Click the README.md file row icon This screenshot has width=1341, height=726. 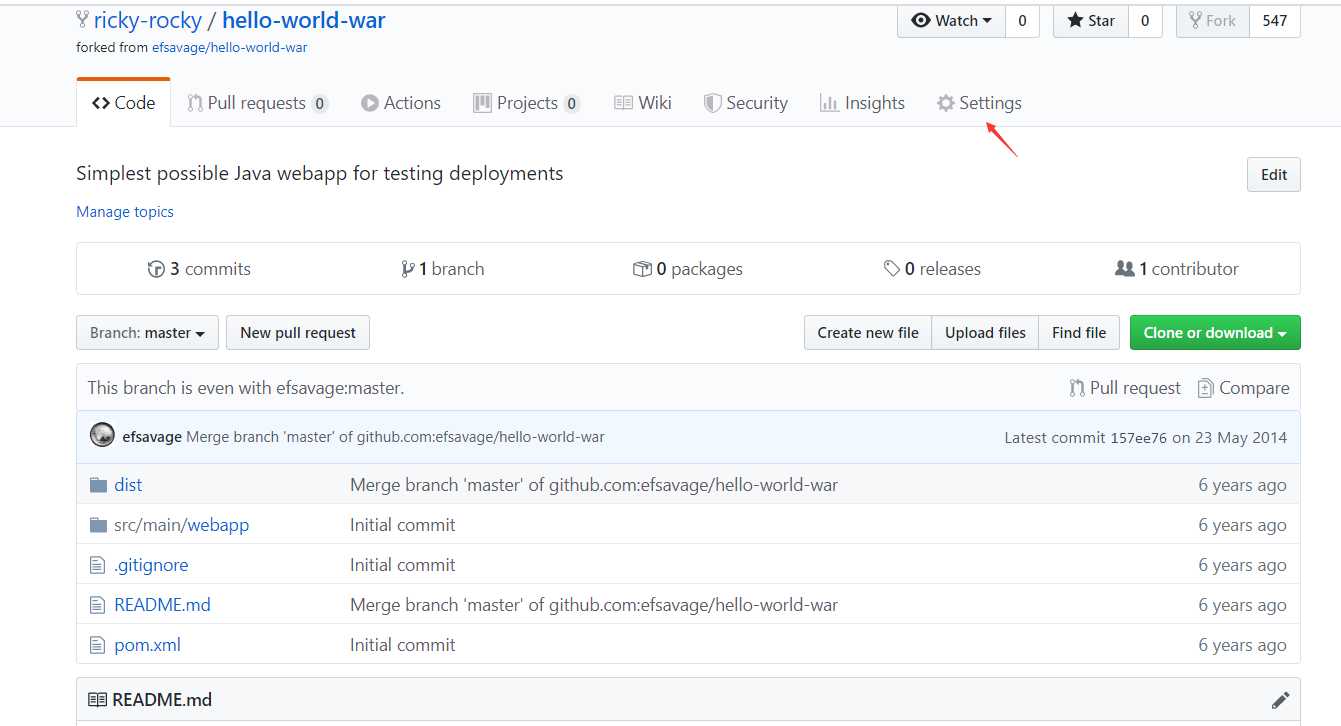97,605
